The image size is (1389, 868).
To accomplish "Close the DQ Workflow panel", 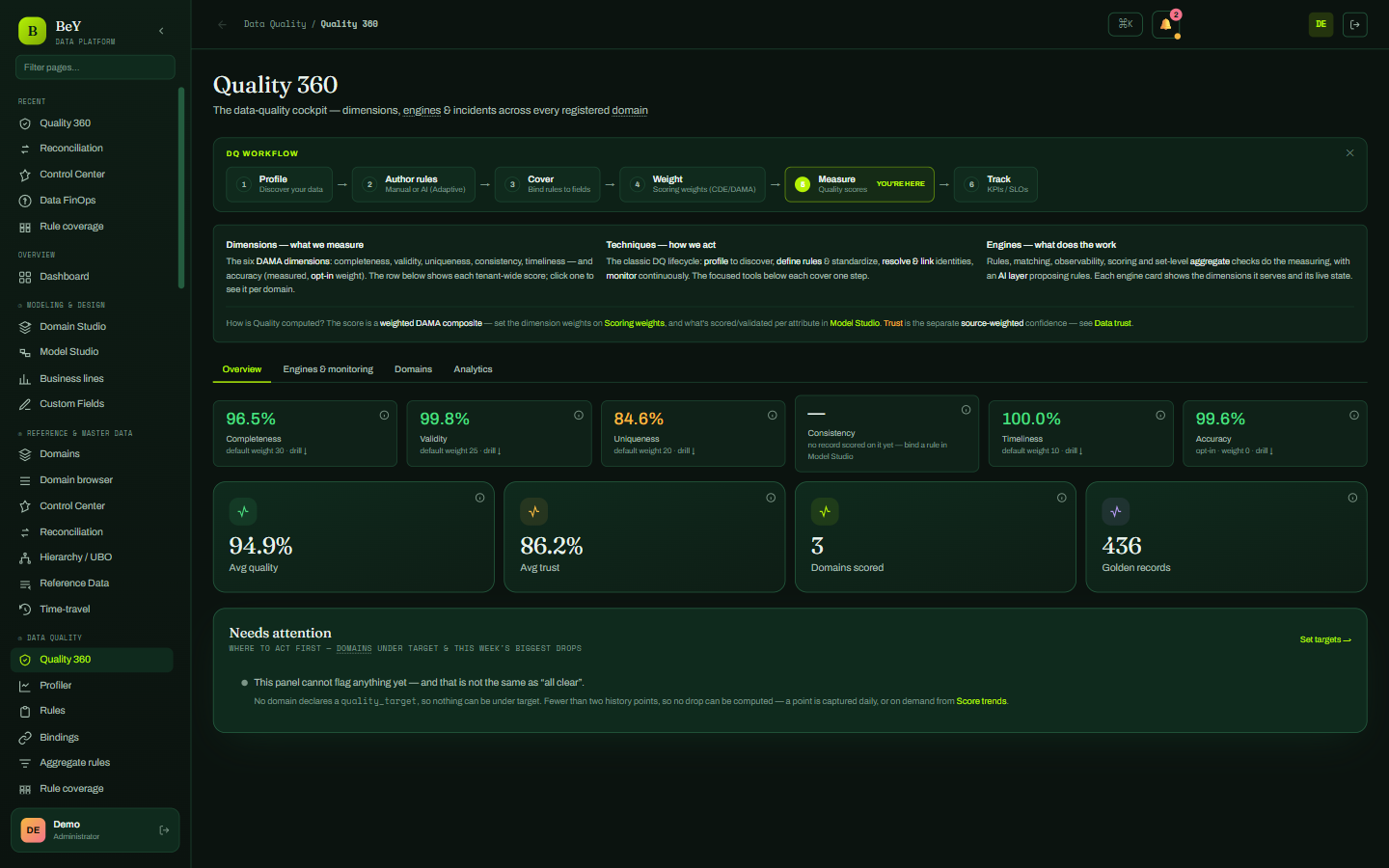I will pos(1349,153).
